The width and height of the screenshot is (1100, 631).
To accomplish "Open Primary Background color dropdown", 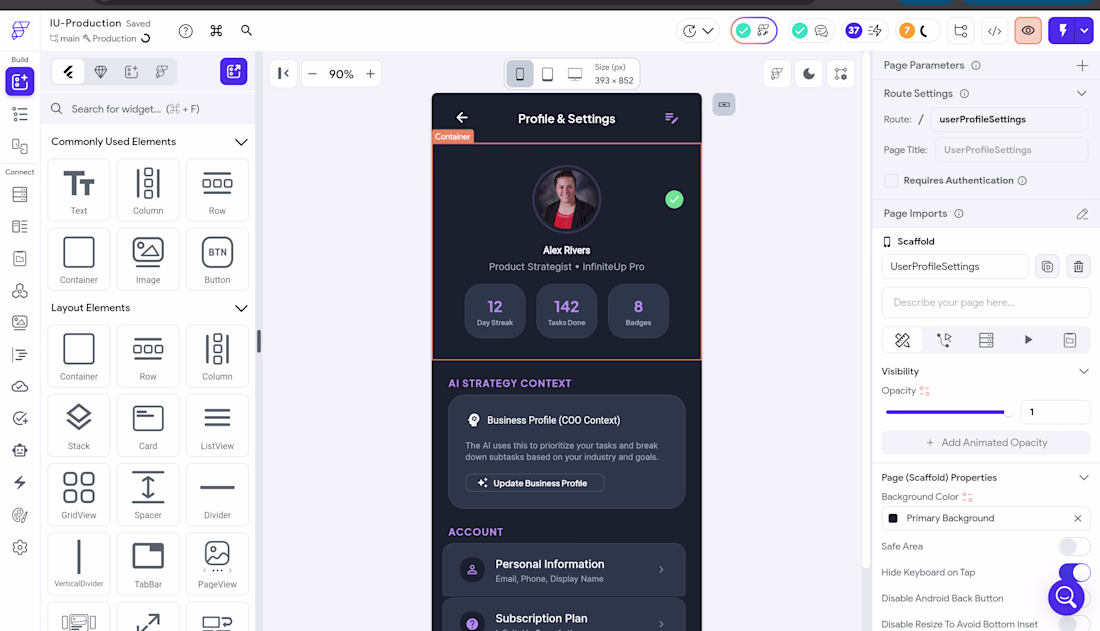I will pyautogui.click(x=985, y=518).
